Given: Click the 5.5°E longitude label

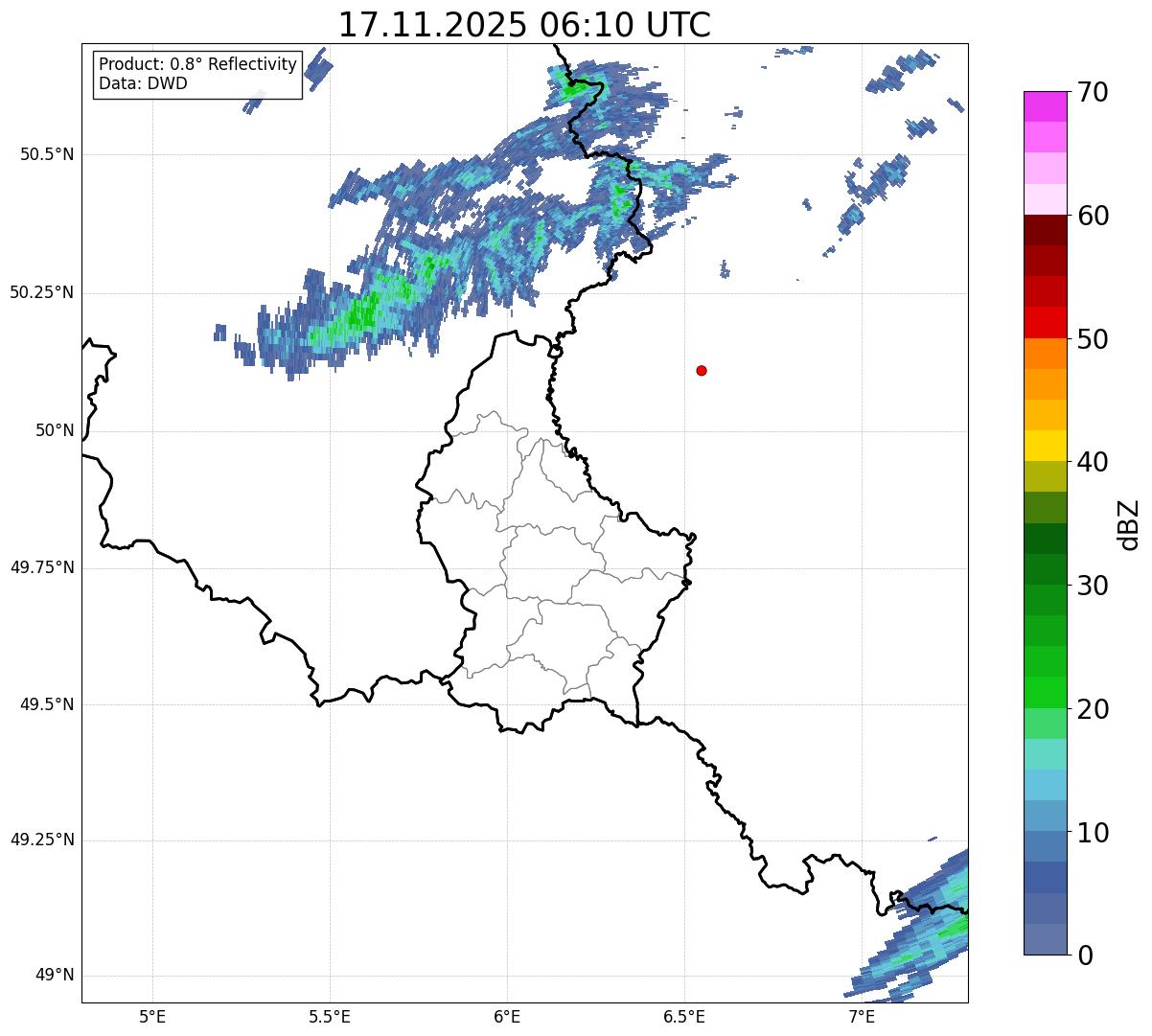Looking at the screenshot, I should click(x=330, y=1016).
